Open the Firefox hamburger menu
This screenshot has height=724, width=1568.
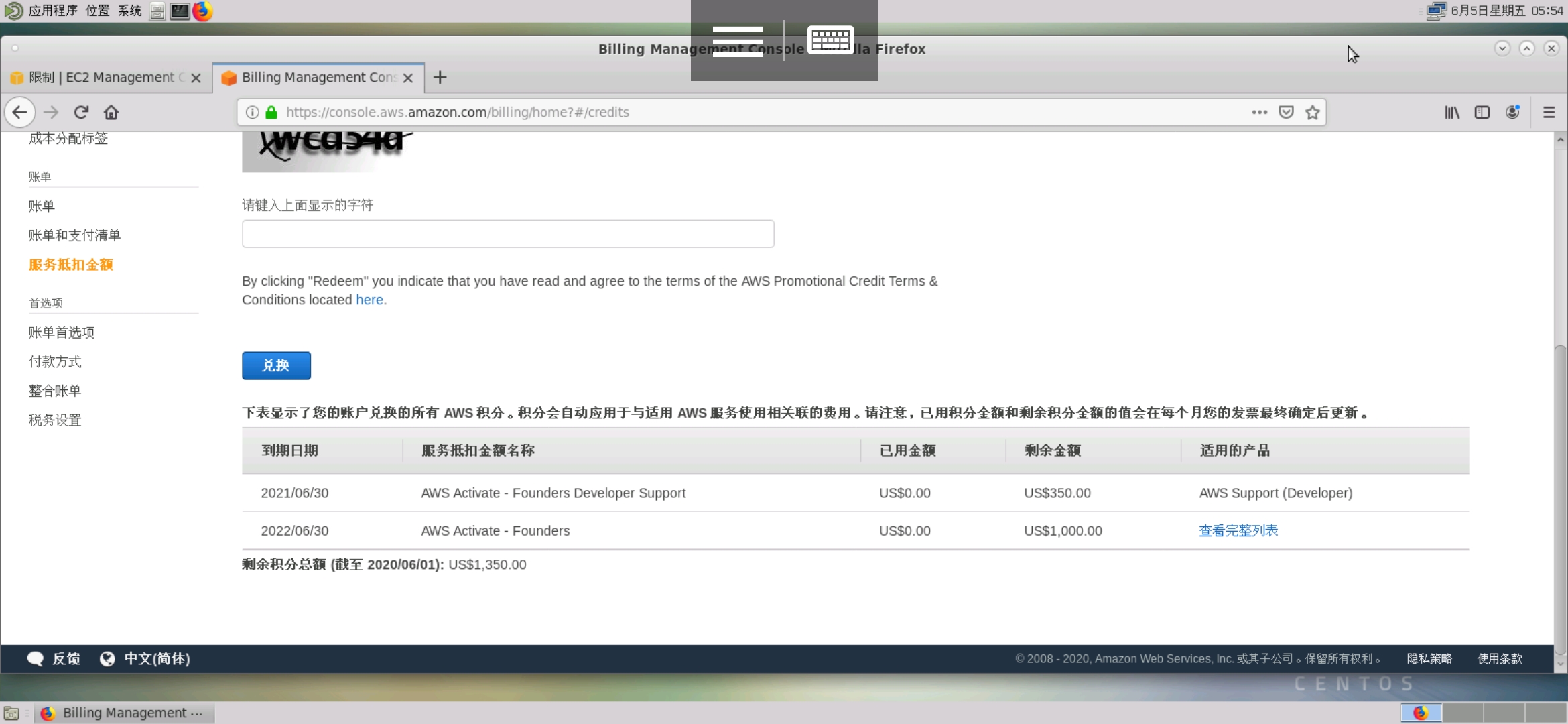click(x=1549, y=112)
